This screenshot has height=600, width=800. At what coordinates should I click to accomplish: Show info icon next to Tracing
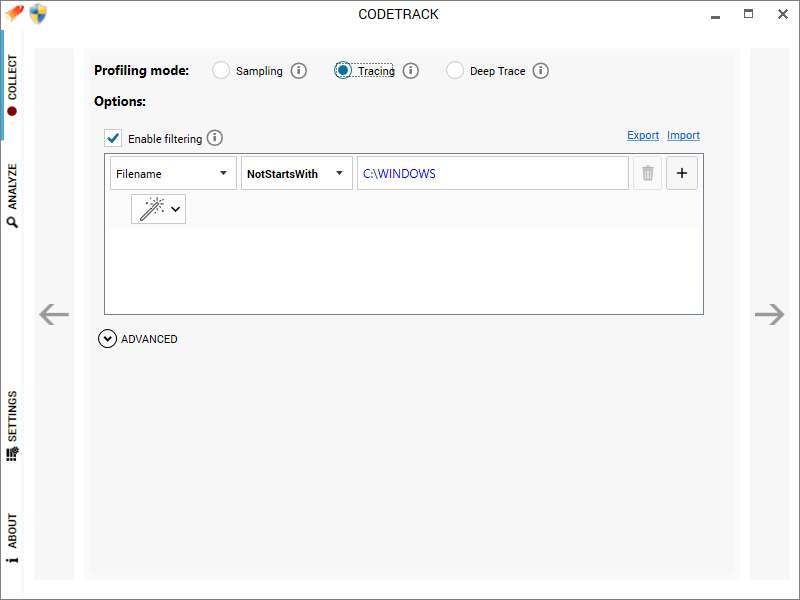tap(411, 71)
